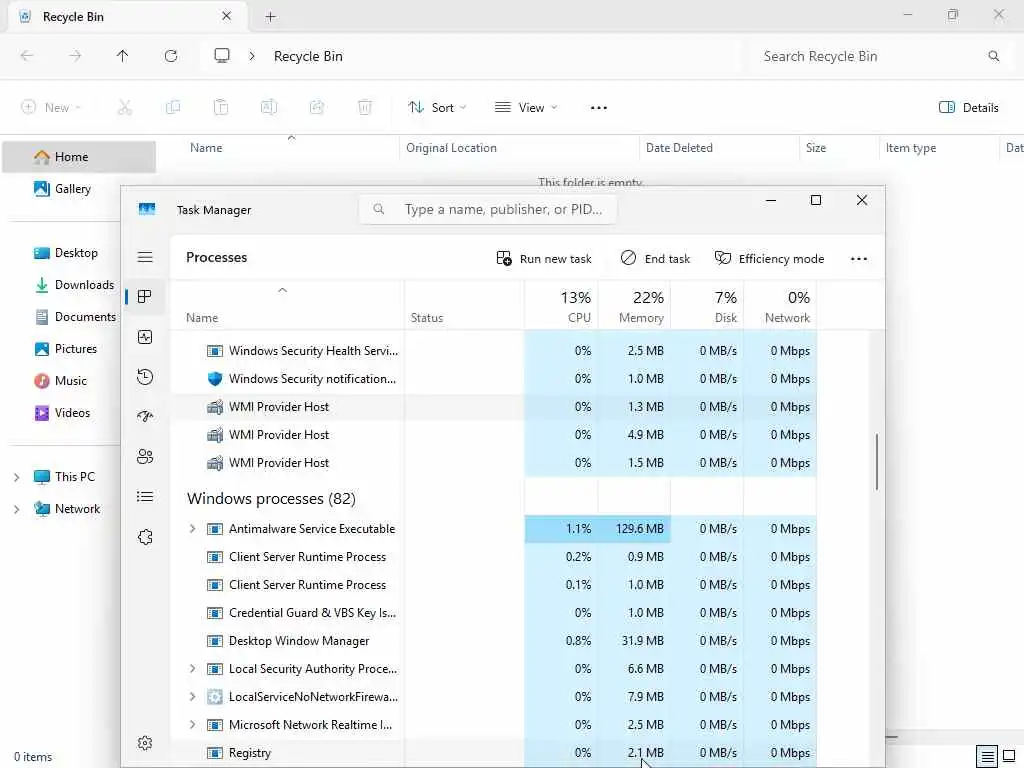This screenshot has width=1024, height=768.
Task: Open Services page icon in Task Manager
Action: (x=145, y=537)
